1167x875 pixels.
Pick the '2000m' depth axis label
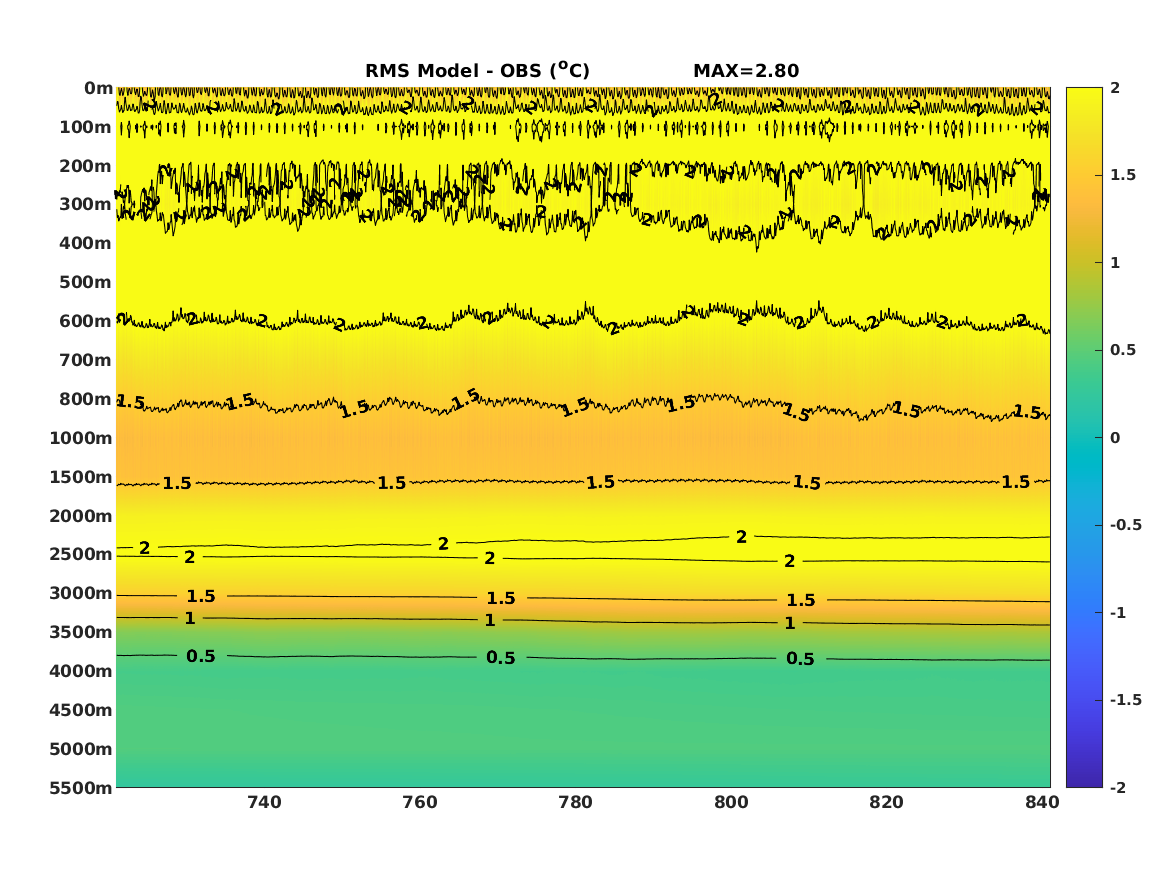coord(81,516)
